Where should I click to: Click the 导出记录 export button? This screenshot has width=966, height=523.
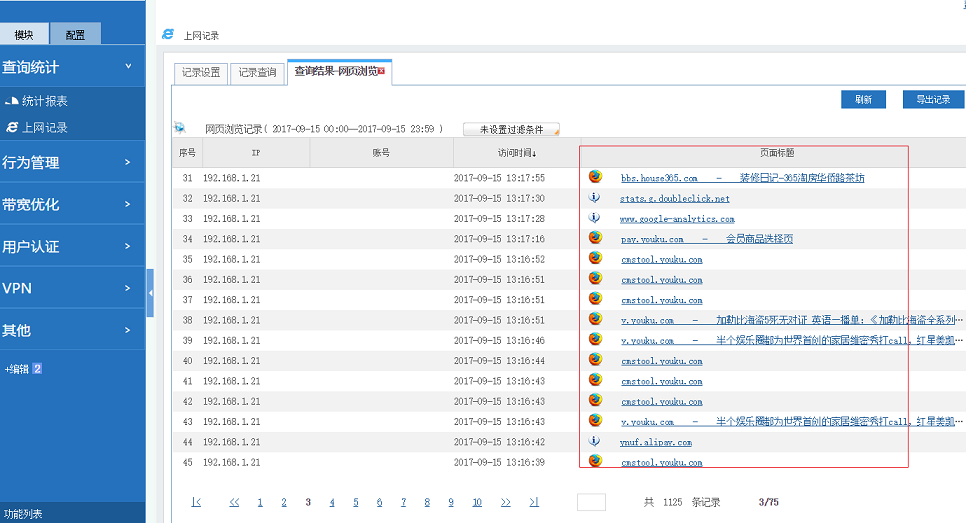[x=933, y=99]
